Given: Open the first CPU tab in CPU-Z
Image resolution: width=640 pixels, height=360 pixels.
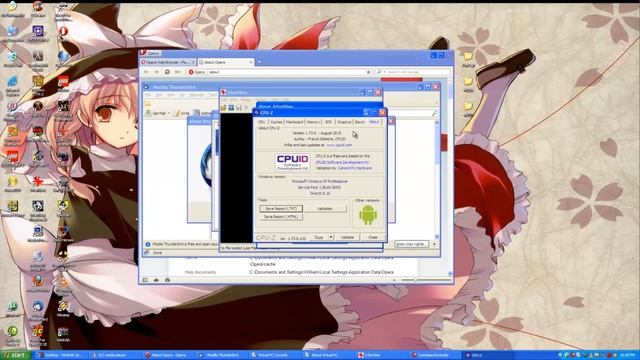Looking at the screenshot, I should pyautogui.click(x=261, y=122).
